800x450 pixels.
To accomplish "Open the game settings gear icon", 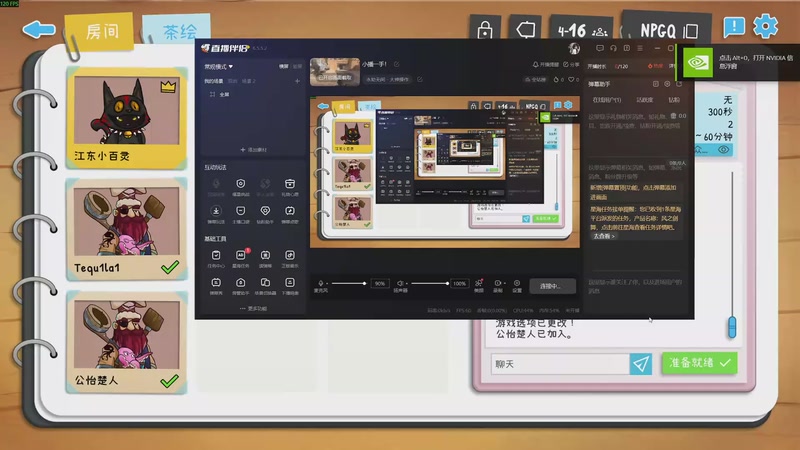I will [x=765, y=26].
